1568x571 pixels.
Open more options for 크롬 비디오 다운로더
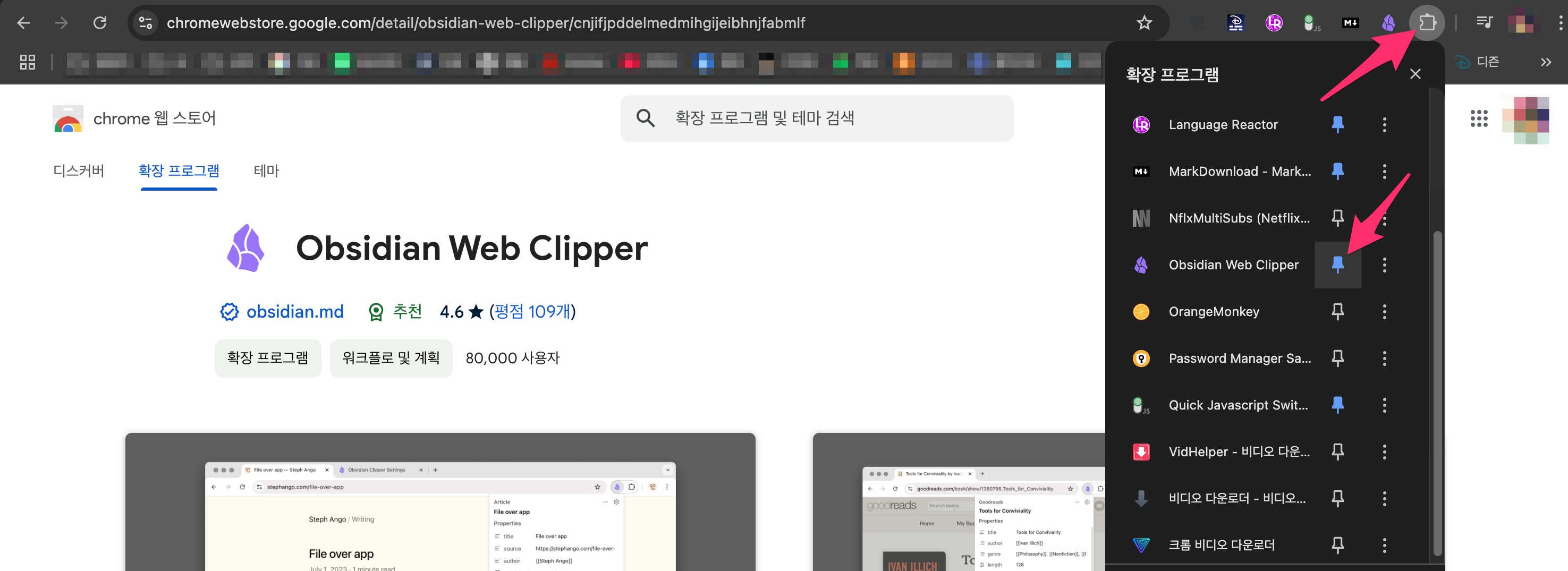[x=1384, y=545]
